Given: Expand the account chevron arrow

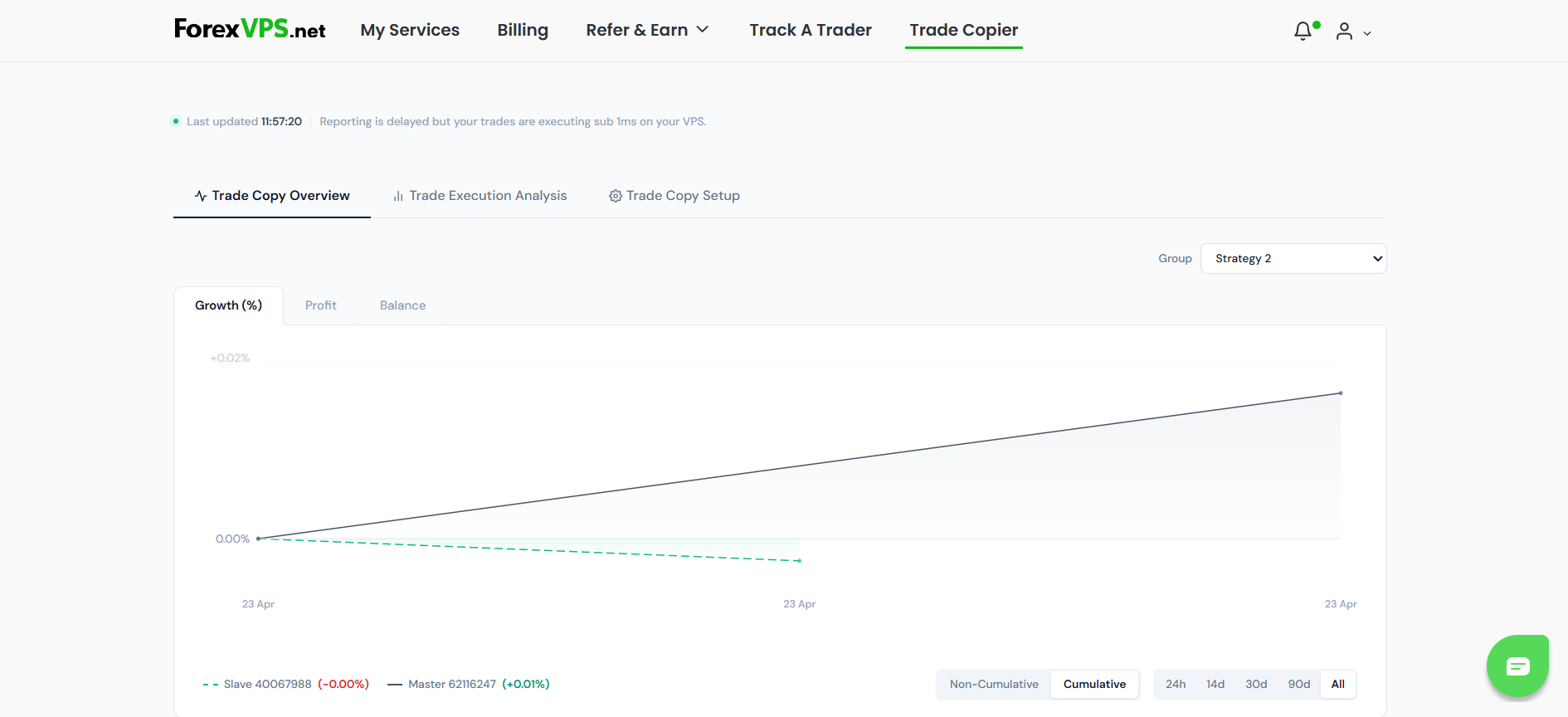Looking at the screenshot, I should pos(1367,33).
